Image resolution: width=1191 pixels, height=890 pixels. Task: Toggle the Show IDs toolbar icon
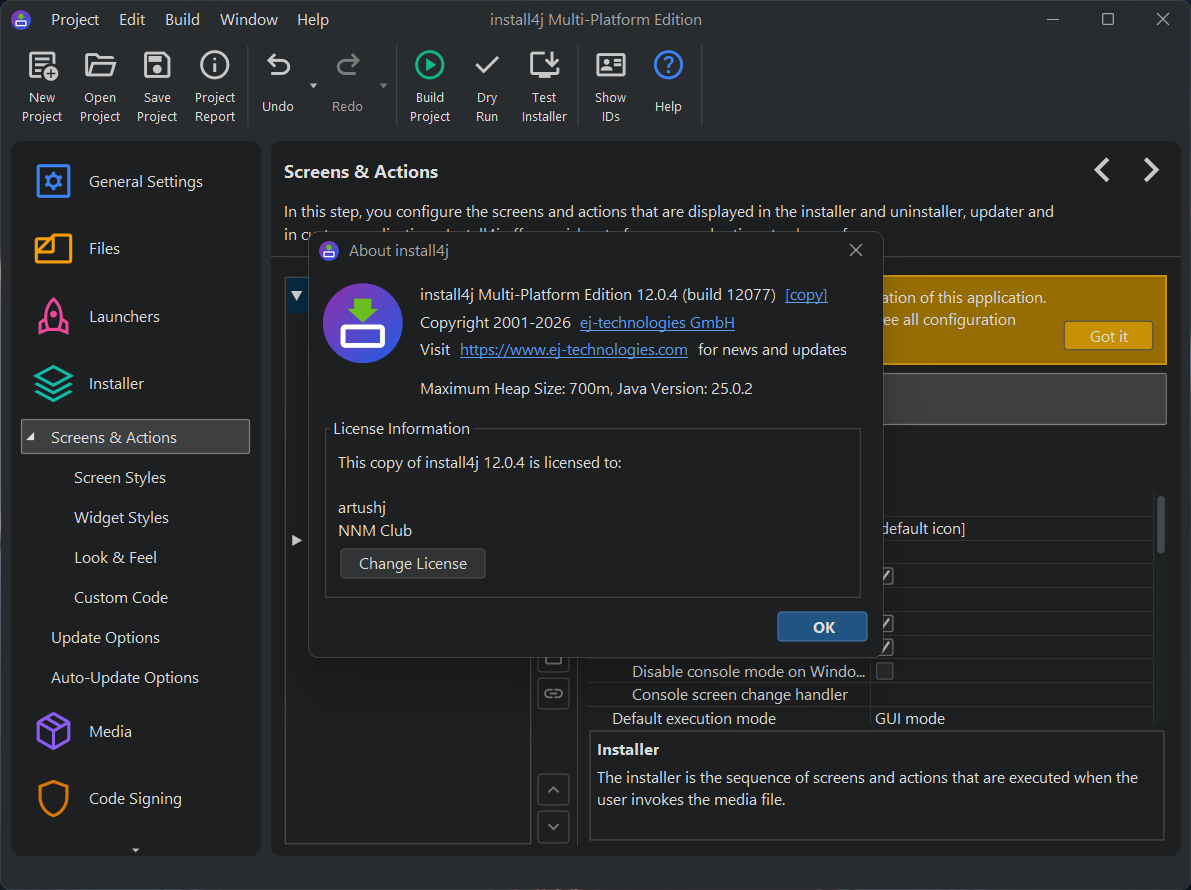[x=610, y=67]
